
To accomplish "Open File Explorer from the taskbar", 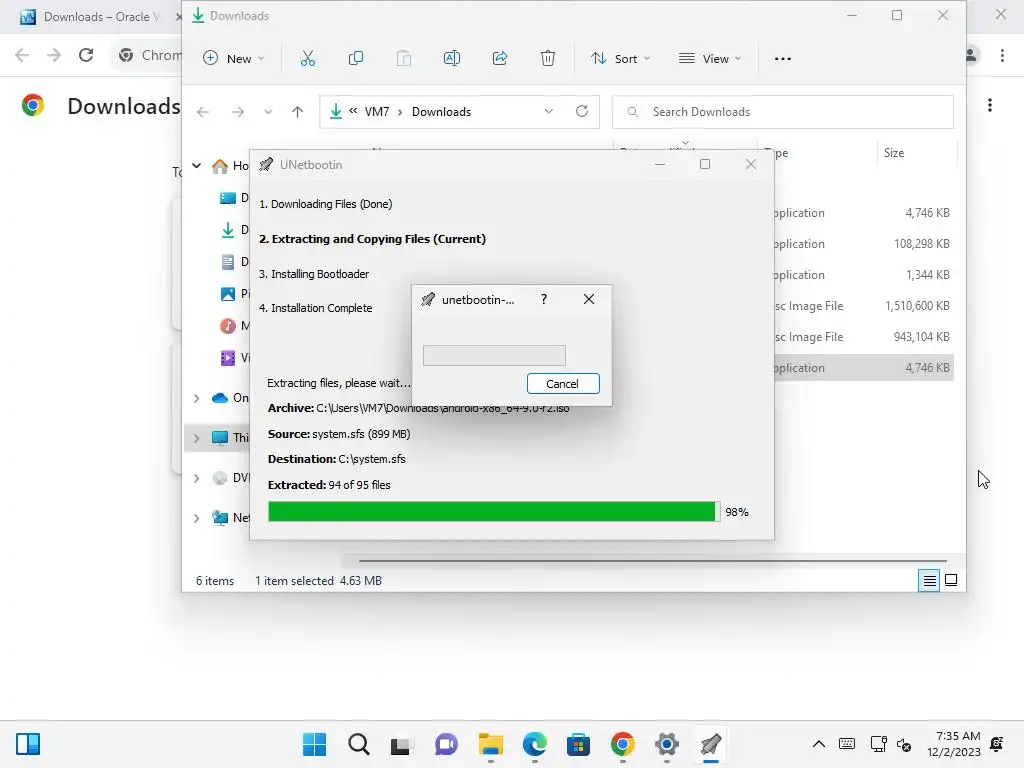I will [x=490, y=744].
